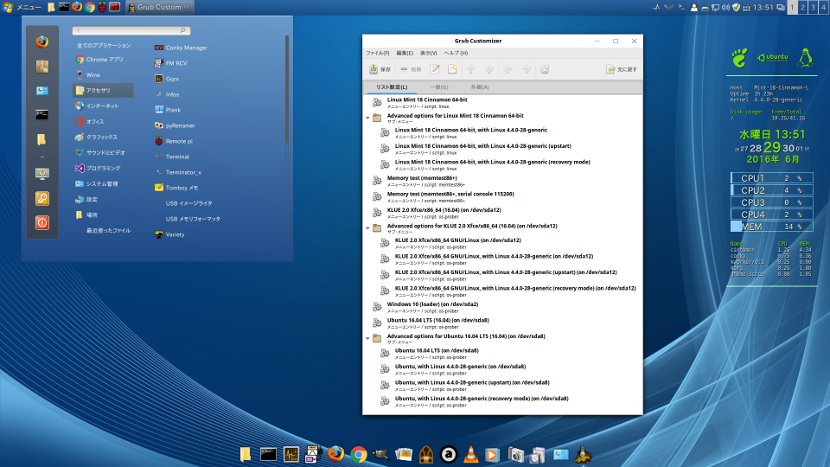This screenshot has width=830, height=467.
Task: Open the ヘルプ(H) menu in Grub Customizer
Action: [456, 53]
